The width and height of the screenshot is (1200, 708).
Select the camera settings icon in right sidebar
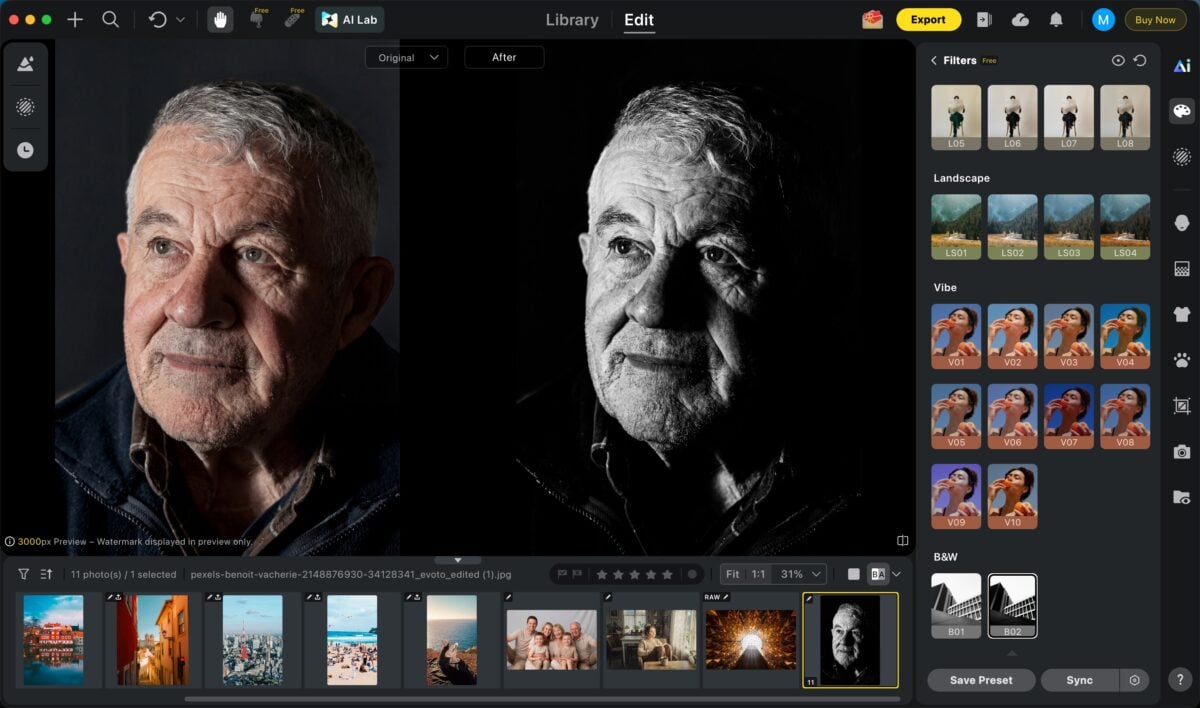(x=1181, y=451)
